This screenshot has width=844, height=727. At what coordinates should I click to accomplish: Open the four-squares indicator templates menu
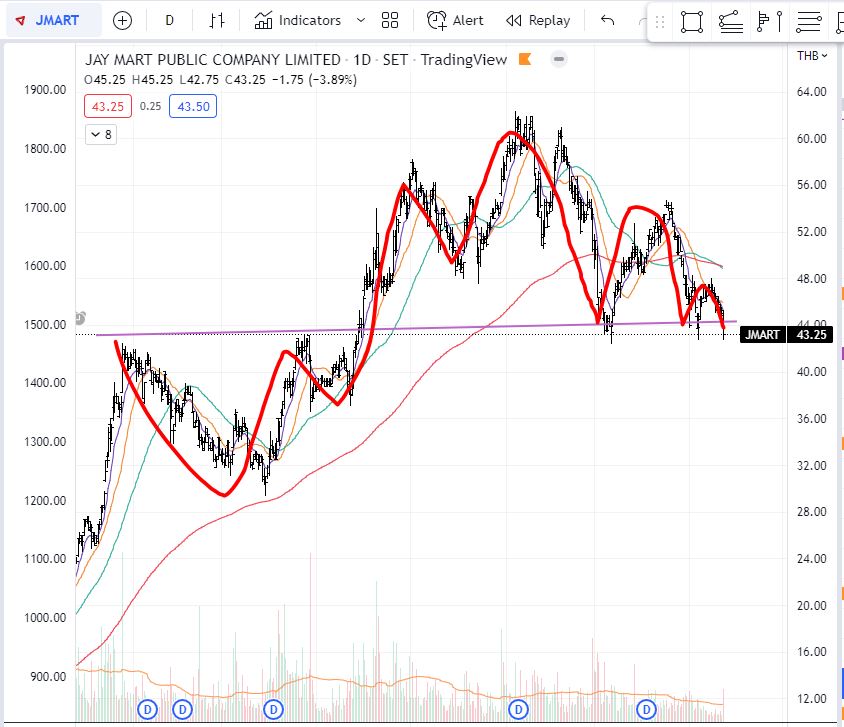[x=390, y=20]
